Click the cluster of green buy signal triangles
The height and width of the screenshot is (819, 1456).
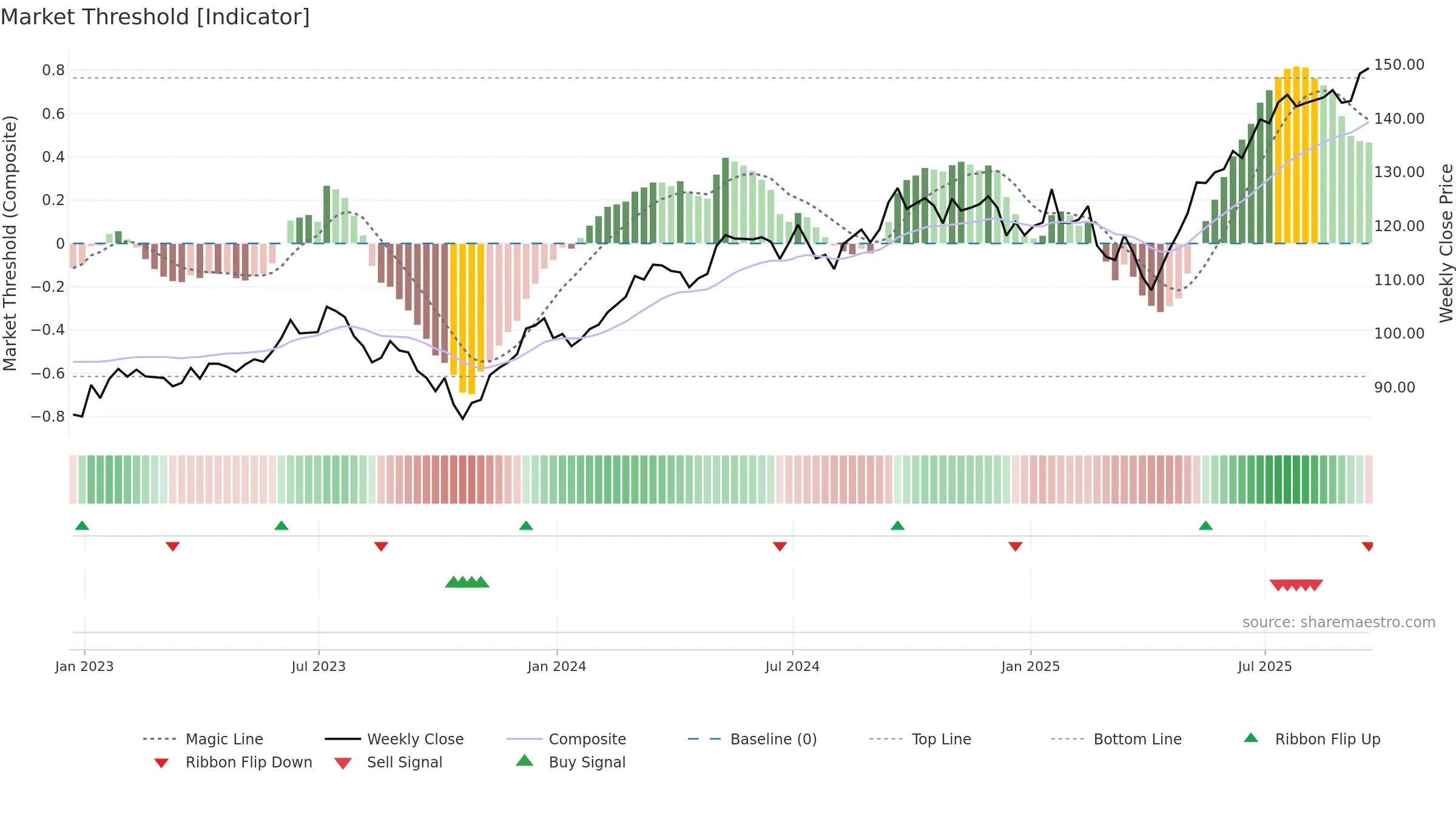coord(467,582)
